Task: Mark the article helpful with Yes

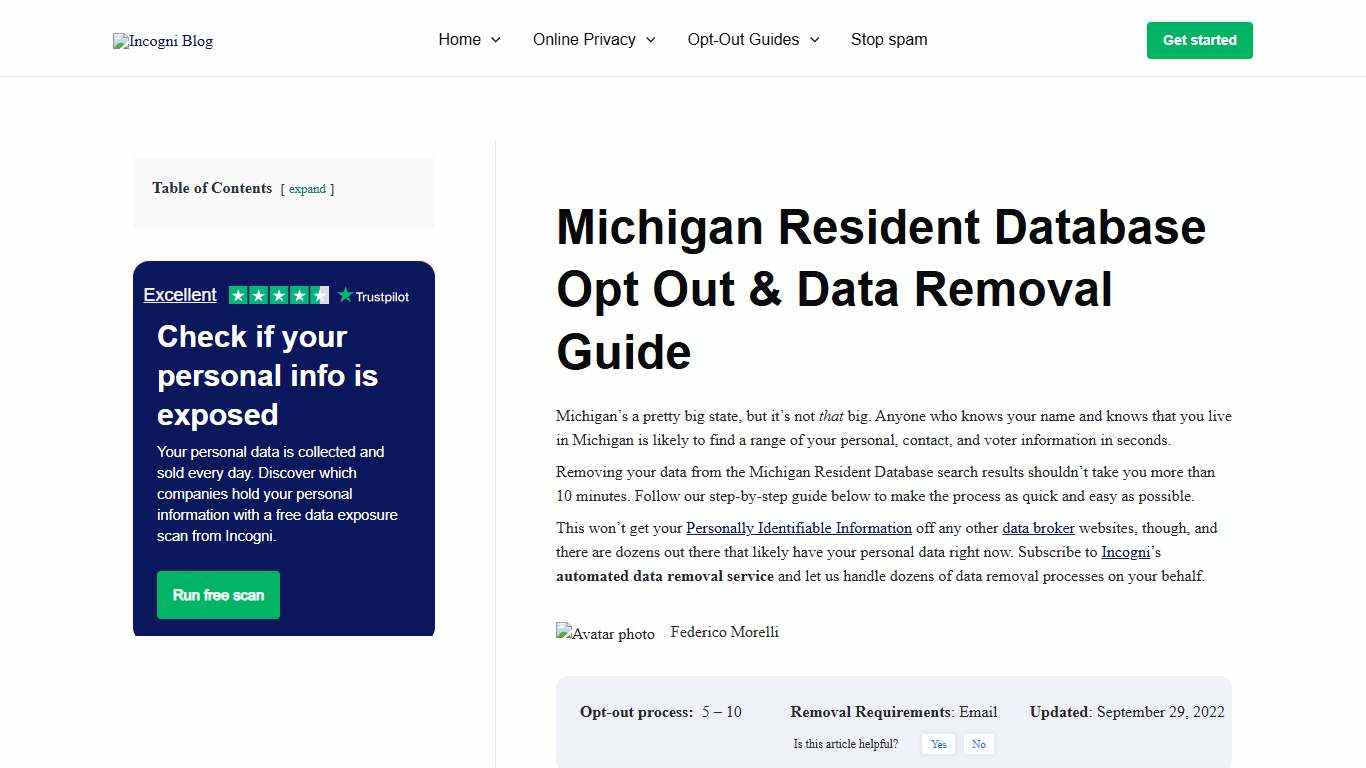Action: [x=938, y=744]
